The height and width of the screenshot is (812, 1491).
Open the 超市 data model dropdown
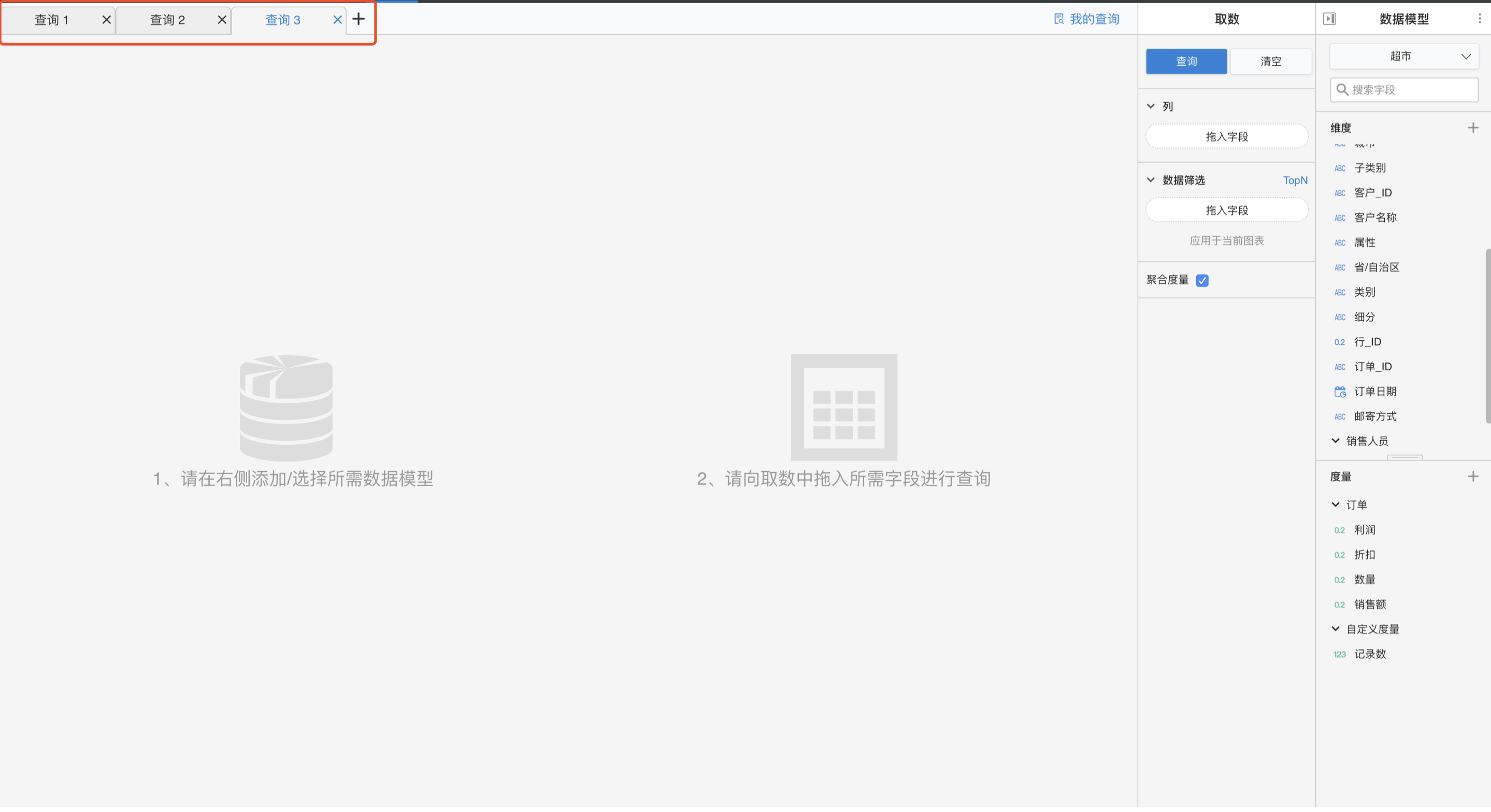[1403, 56]
